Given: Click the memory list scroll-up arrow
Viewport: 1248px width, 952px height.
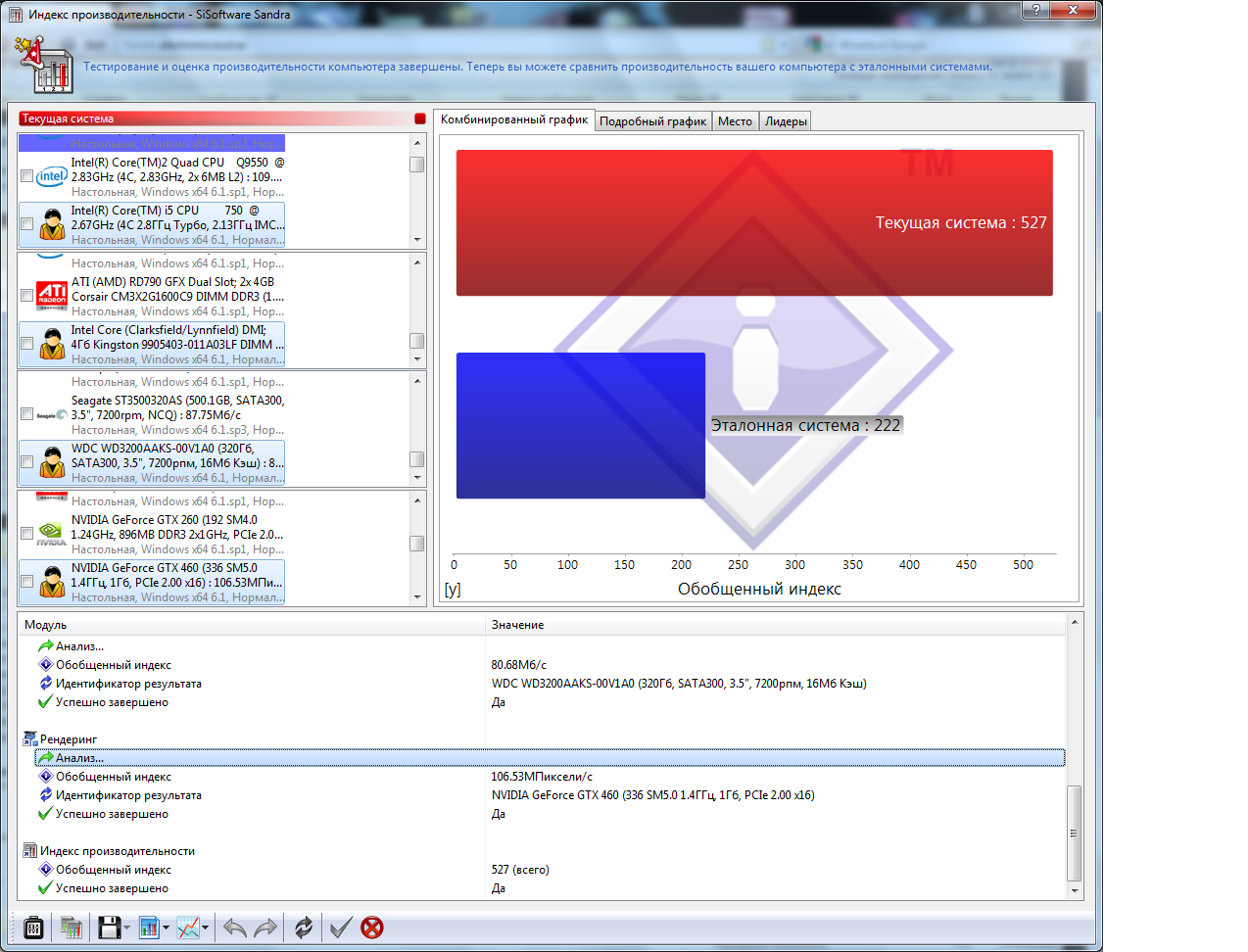Looking at the screenshot, I should tap(417, 262).
